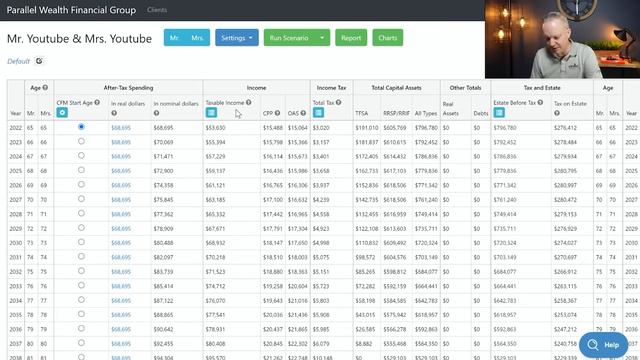Select CFM start age radio for 2024
Image resolution: width=640 pixels, height=360 pixels.
(x=81, y=156)
